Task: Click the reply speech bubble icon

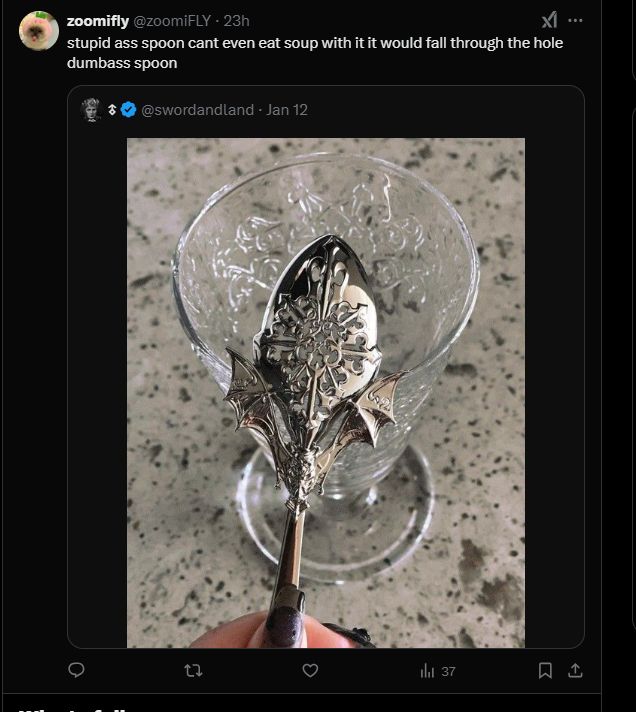Action: (77, 670)
